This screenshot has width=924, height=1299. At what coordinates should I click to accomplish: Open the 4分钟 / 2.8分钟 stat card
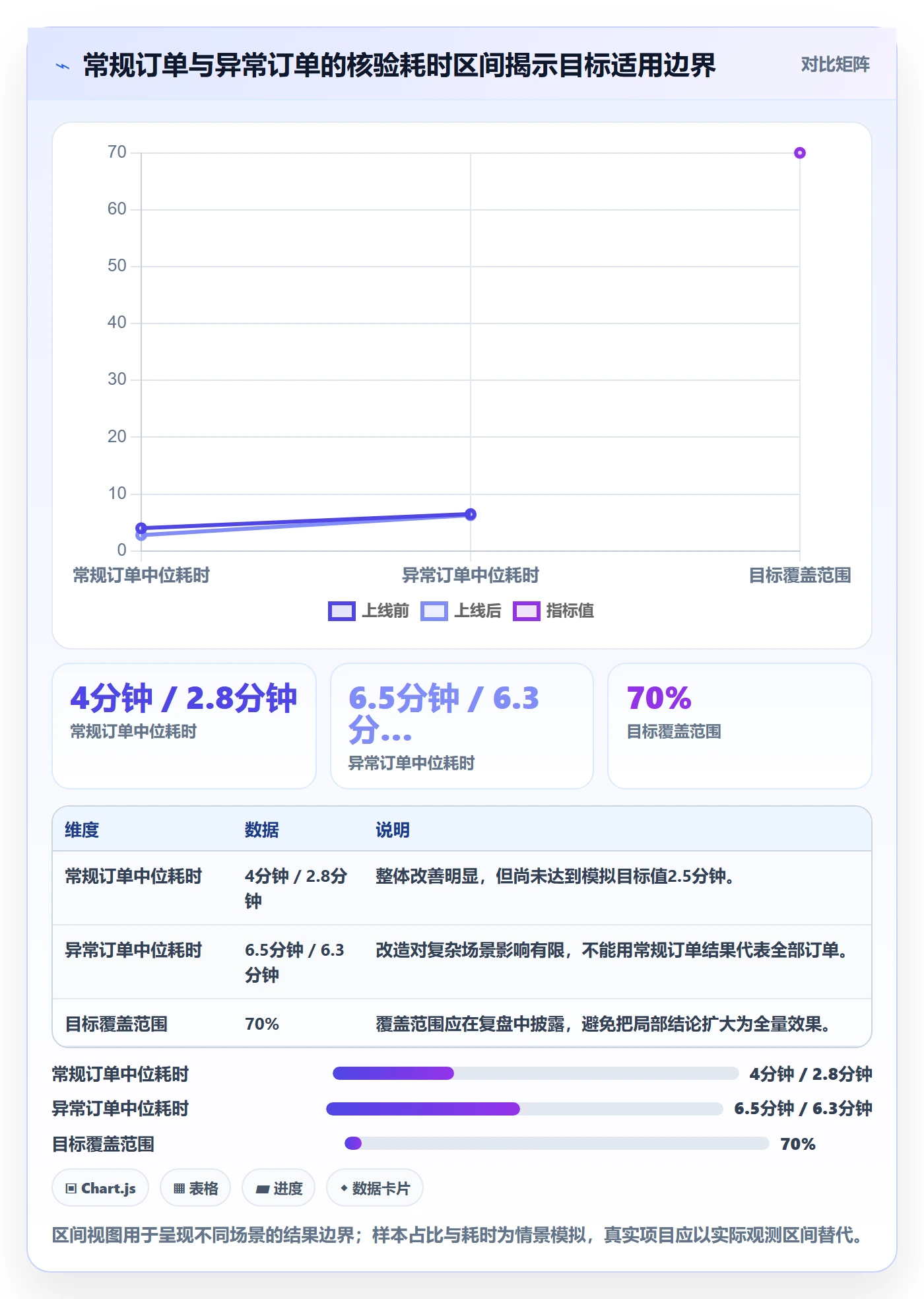click(184, 725)
